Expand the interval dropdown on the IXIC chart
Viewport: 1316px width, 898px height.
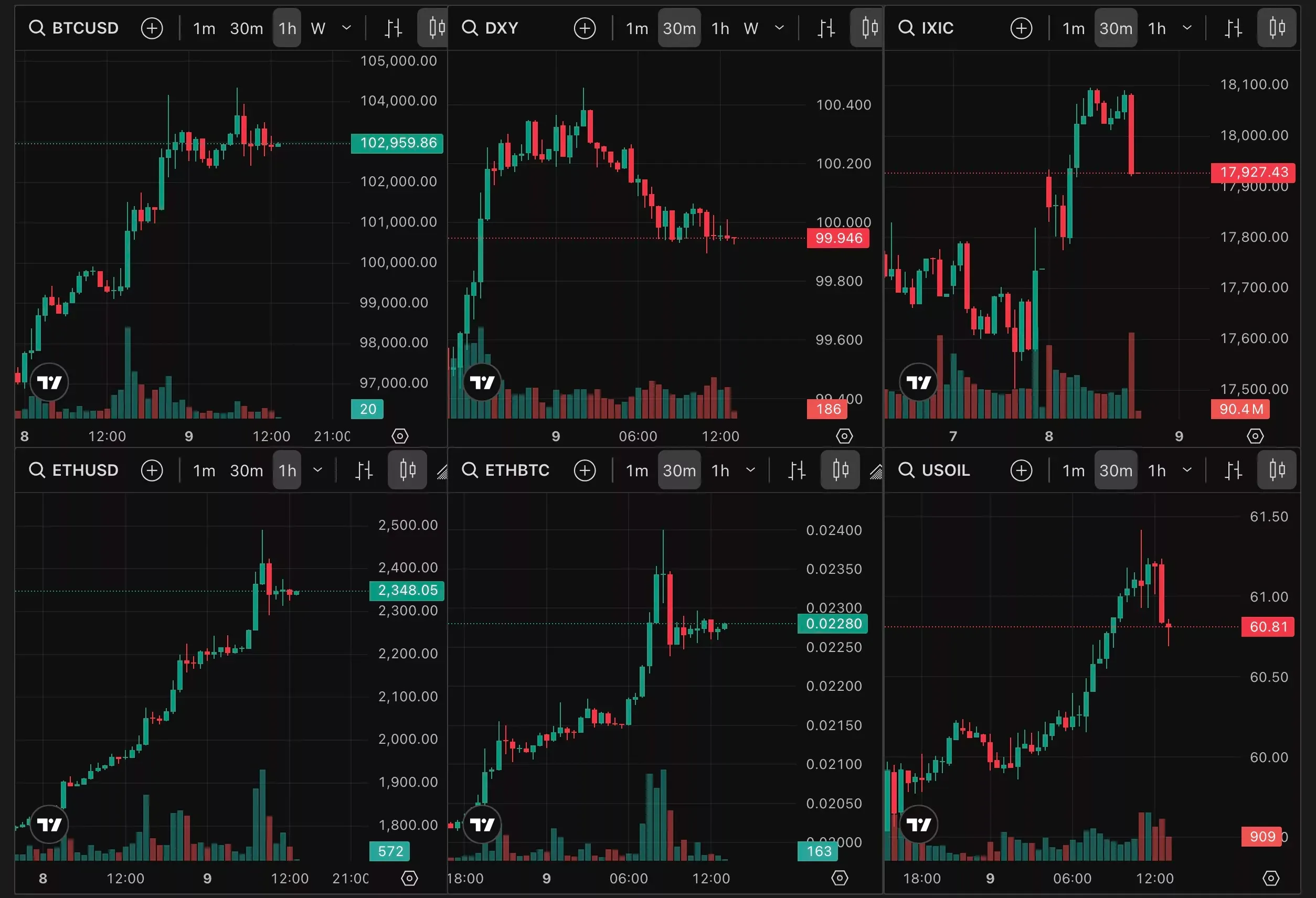(x=1187, y=28)
